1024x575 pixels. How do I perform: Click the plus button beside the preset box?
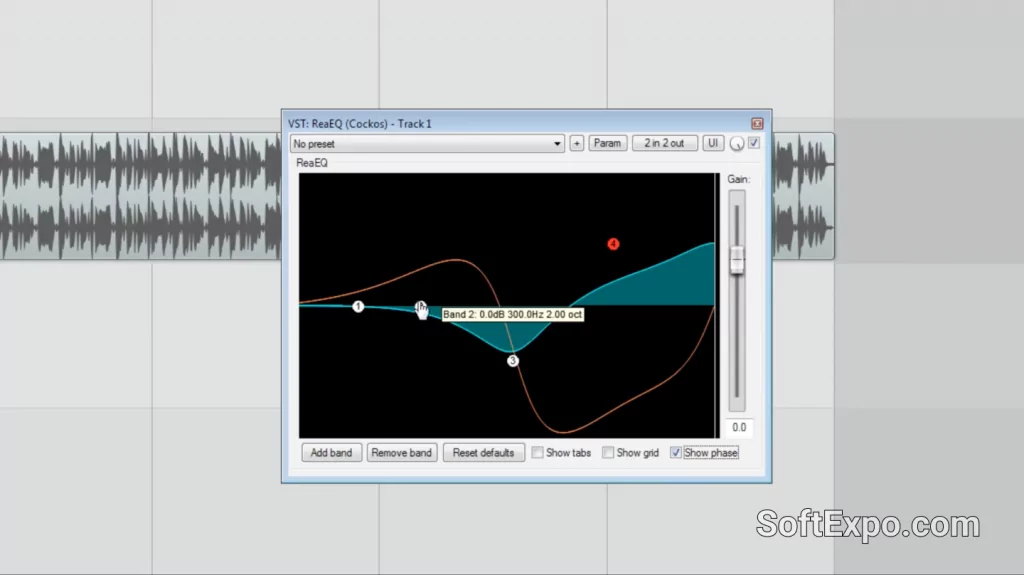577,144
